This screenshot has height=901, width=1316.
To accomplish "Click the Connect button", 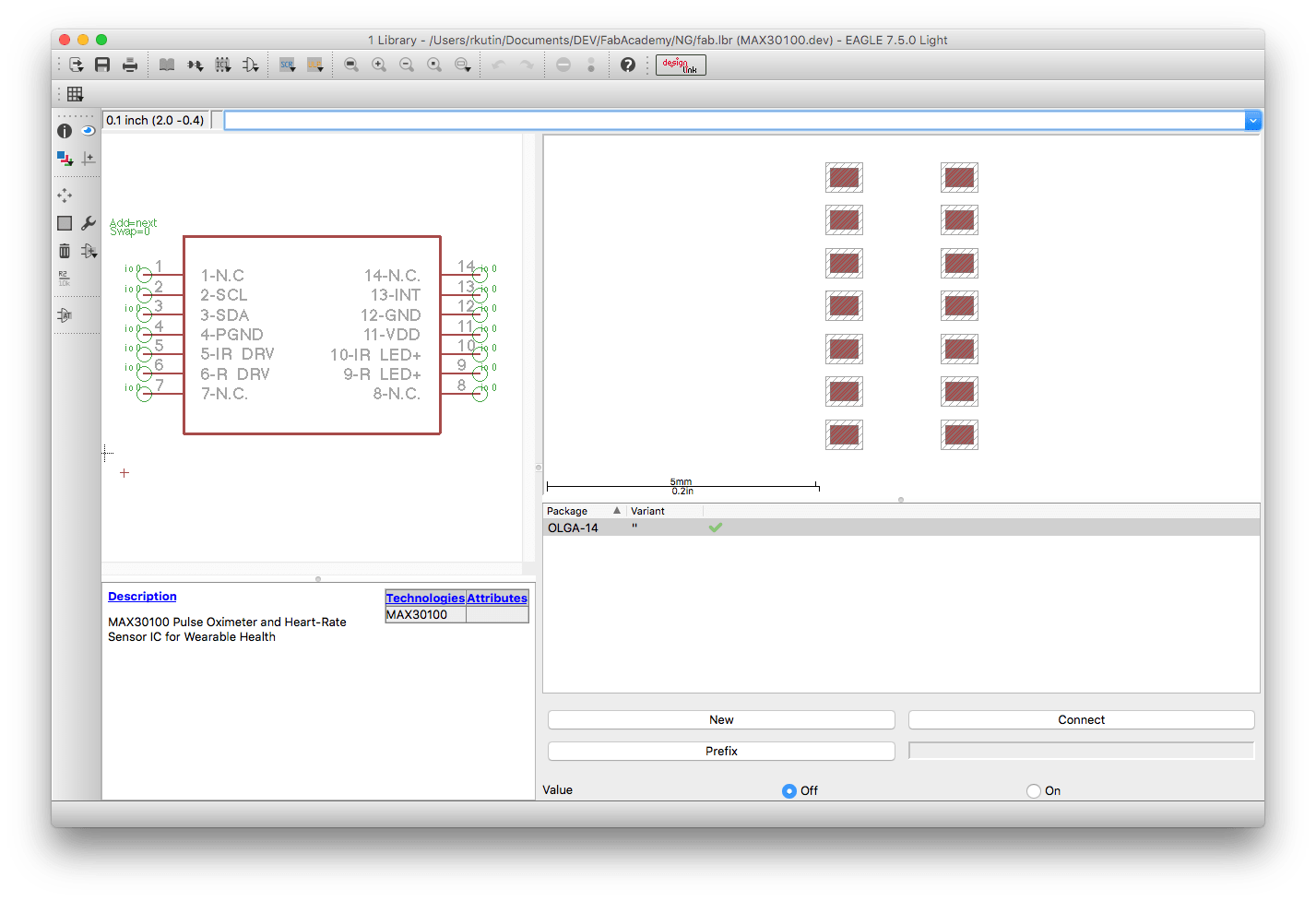I will pyautogui.click(x=1082, y=720).
